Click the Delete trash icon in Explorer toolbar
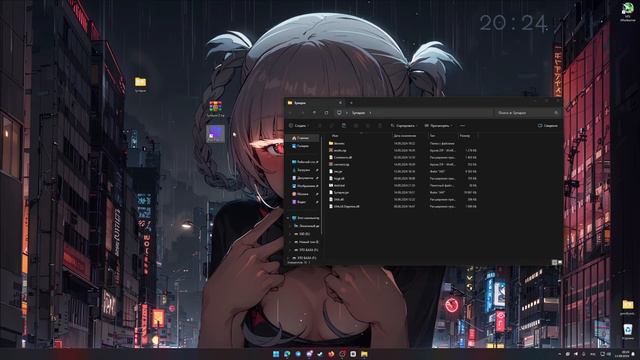640x360 pixels. point(380,126)
